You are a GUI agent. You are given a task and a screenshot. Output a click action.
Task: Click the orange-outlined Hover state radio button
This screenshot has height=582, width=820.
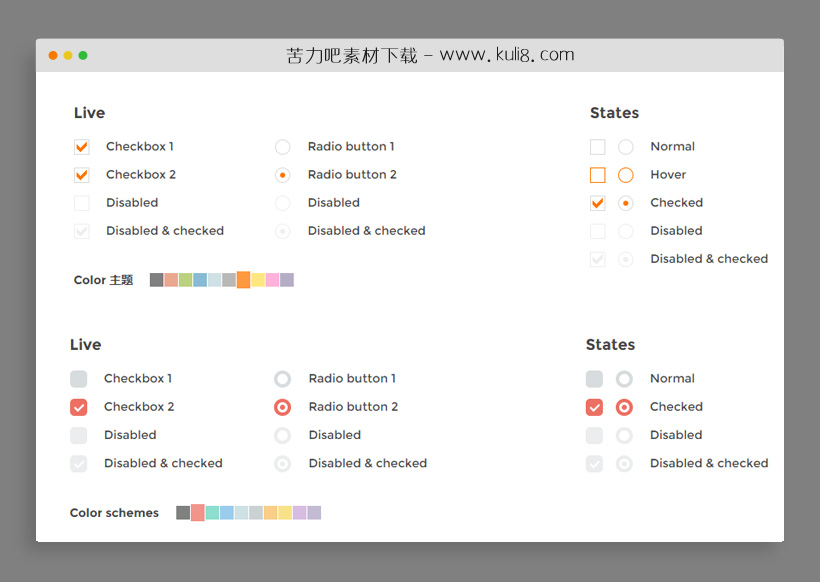pyautogui.click(x=626, y=175)
